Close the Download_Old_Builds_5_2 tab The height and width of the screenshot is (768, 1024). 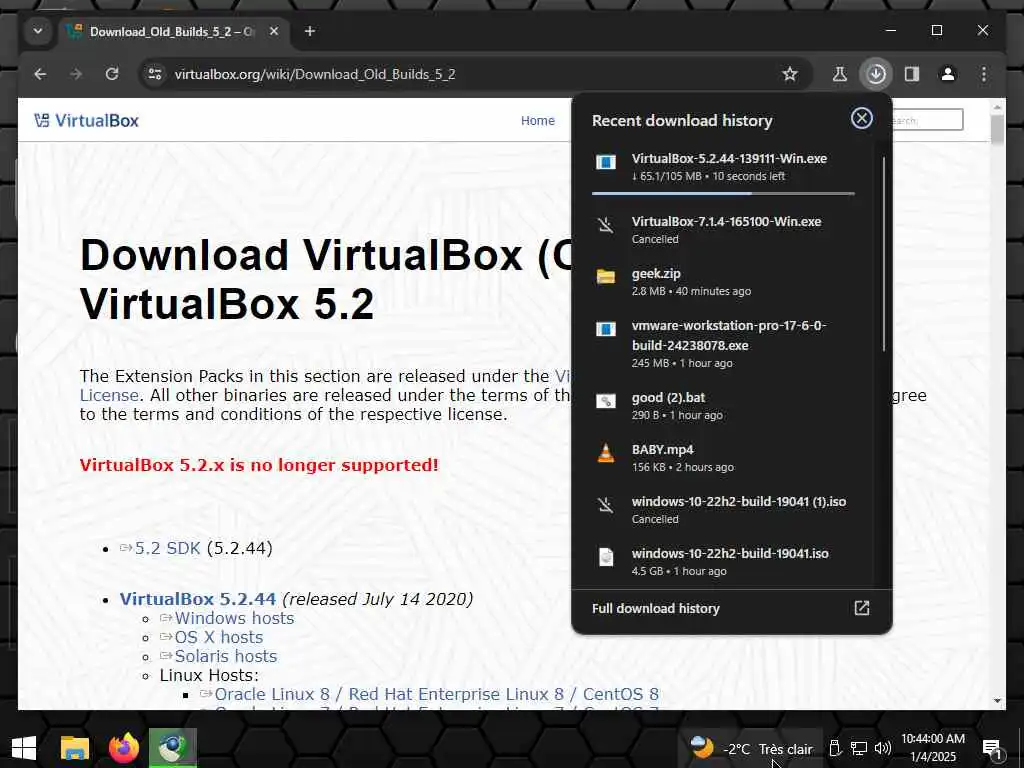coord(274,31)
